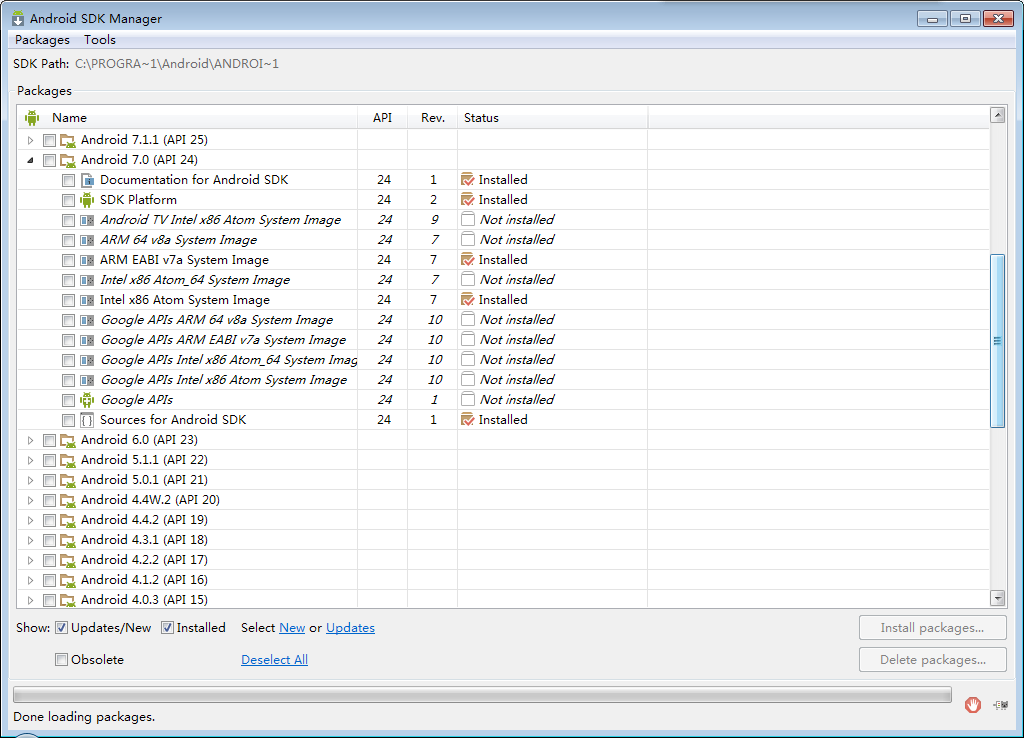Check the Intel x86 Atom System Image box
The image size is (1024, 738).
click(69, 300)
